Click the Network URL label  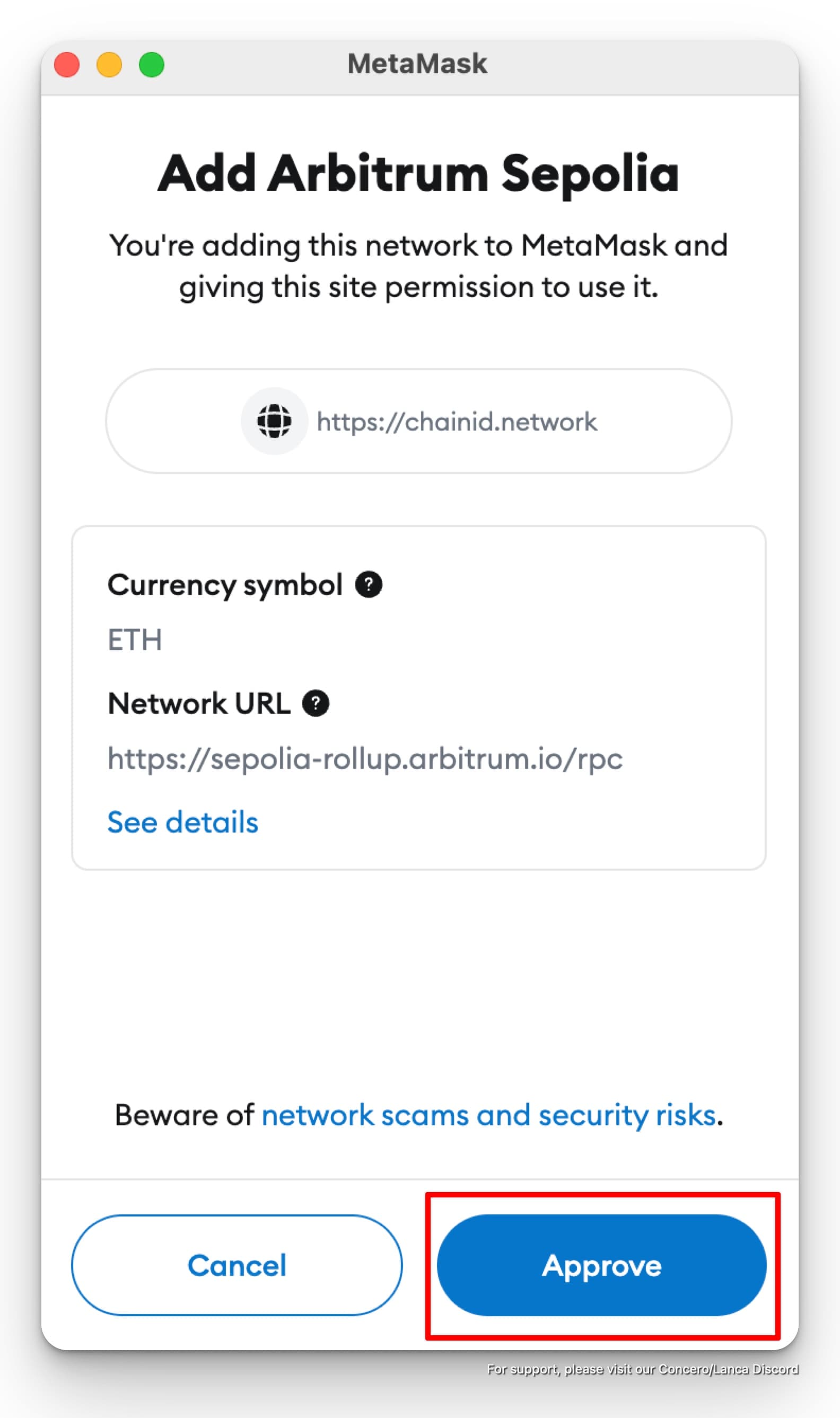click(x=199, y=703)
